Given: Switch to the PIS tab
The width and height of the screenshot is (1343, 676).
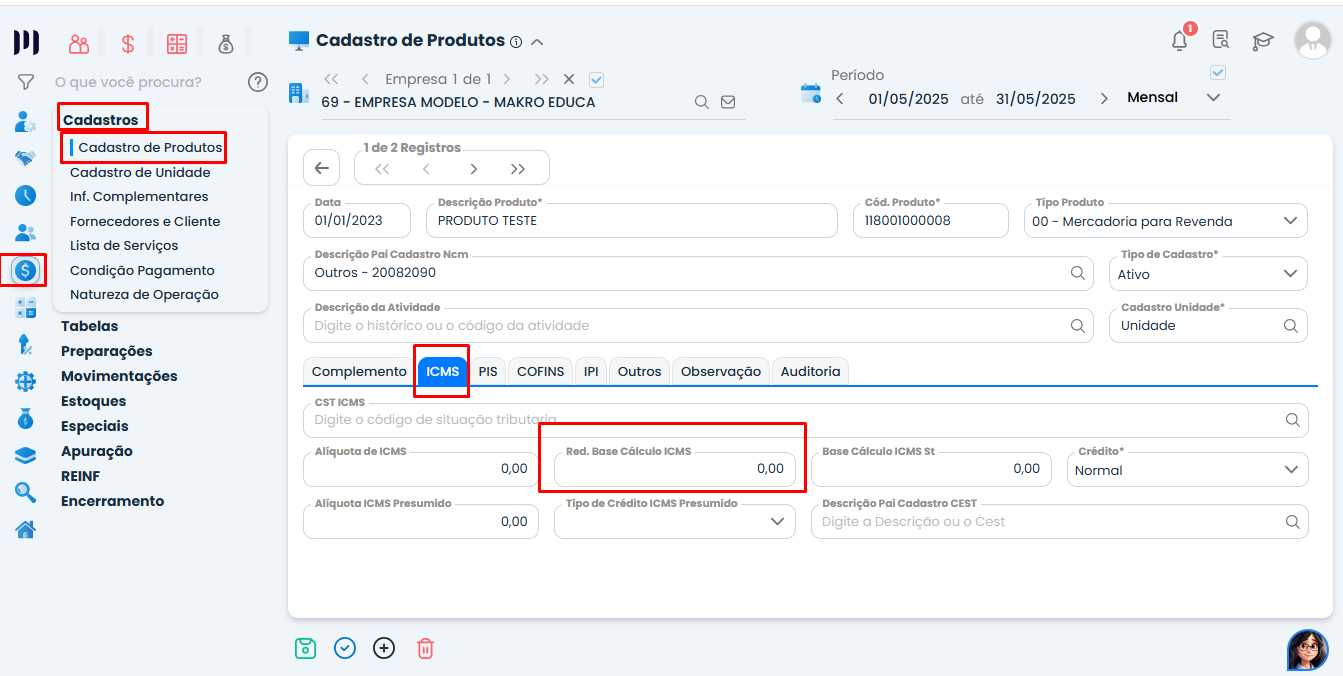Looking at the screenshot, I should coord(488,371).
